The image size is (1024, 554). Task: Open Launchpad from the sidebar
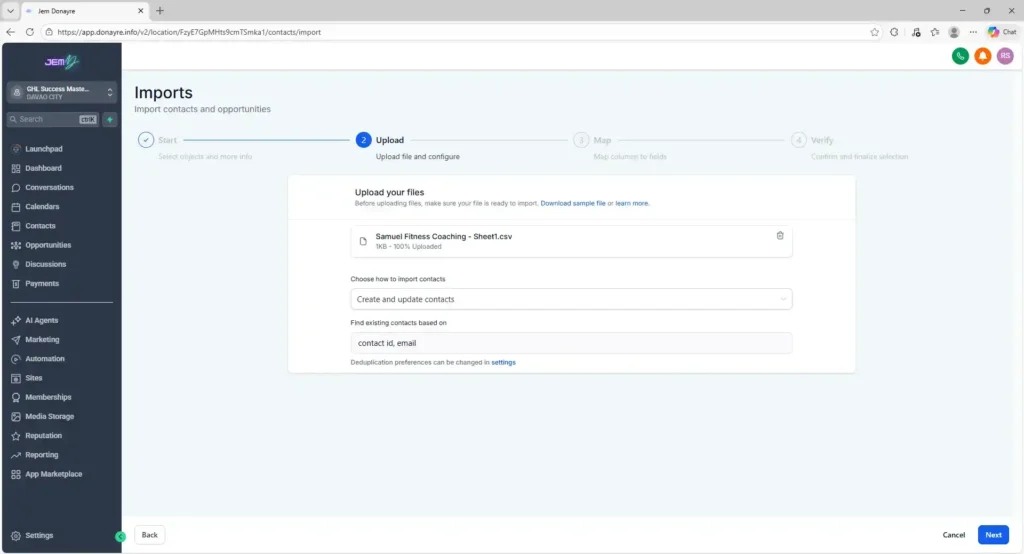click(44, 149)
